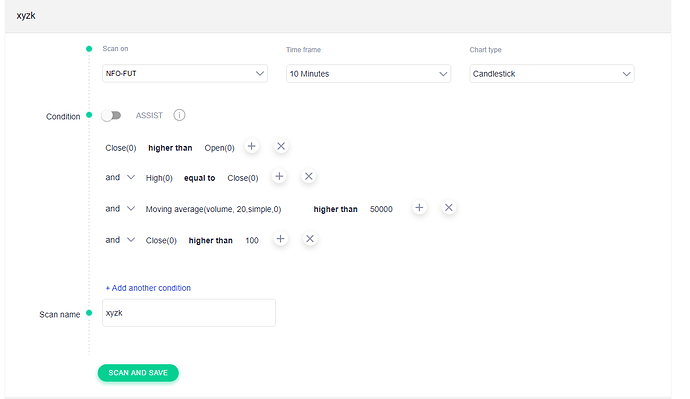Click the 'equal to' operator
Image resolution: width=690 pixels, height=399 pixels.
[x=199, y=178]
